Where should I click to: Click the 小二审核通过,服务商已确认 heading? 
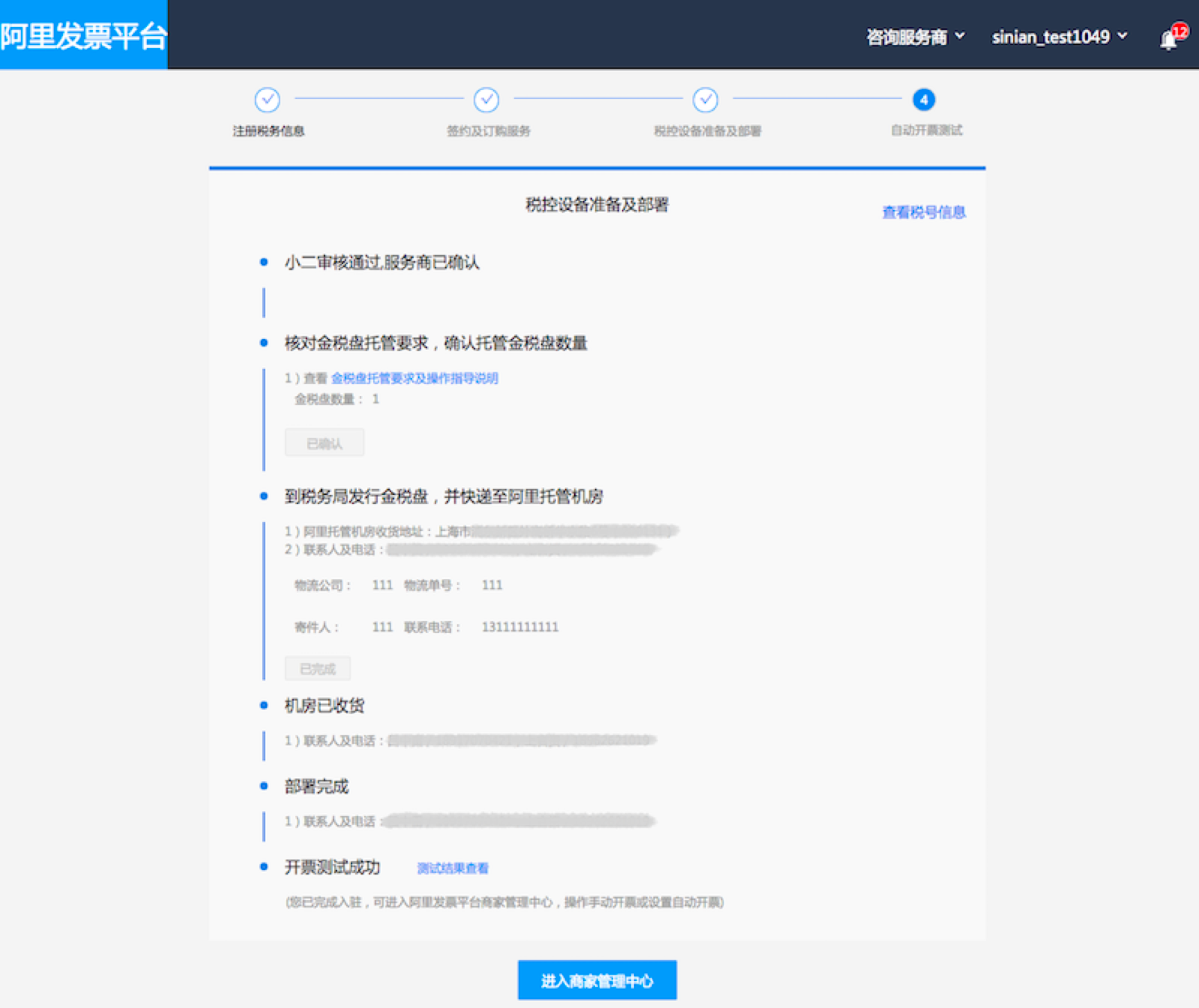point(382,262)
